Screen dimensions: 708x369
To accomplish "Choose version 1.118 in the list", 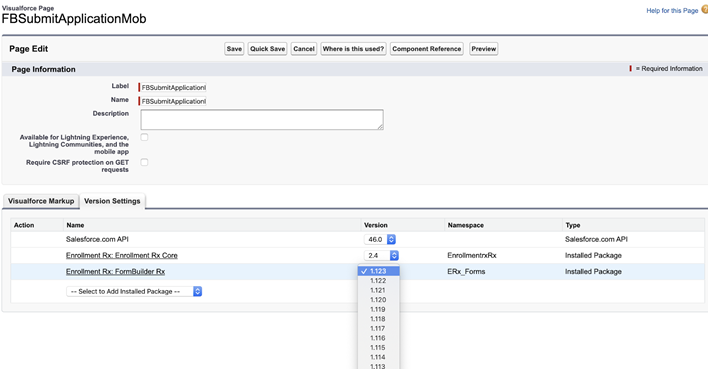I will click(378, 319).
